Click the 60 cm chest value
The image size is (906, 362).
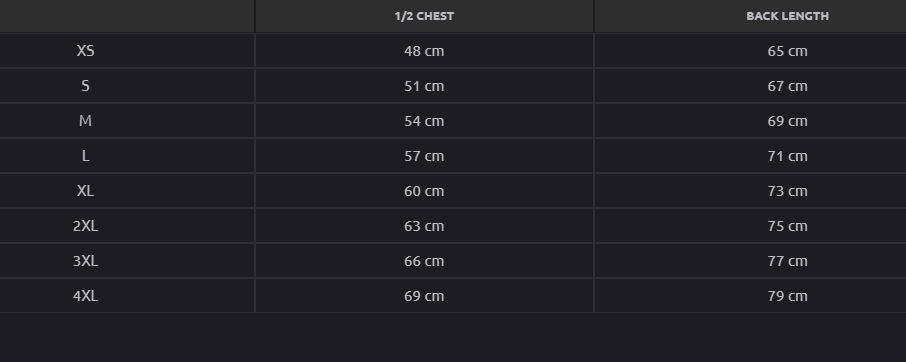coord(424,191)
